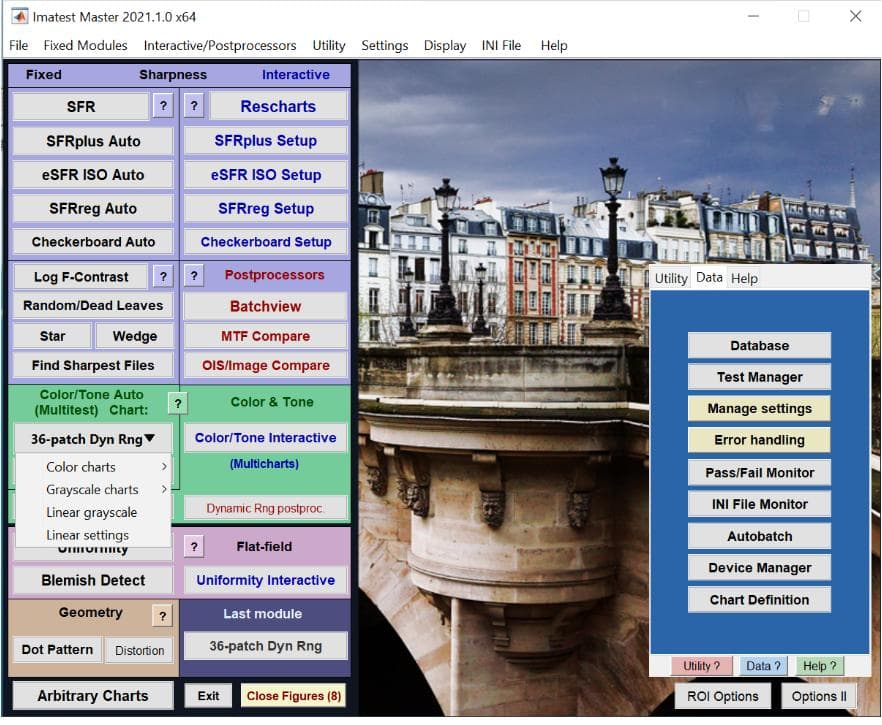Open the Utility menu in menu bar

pos(329,46)
